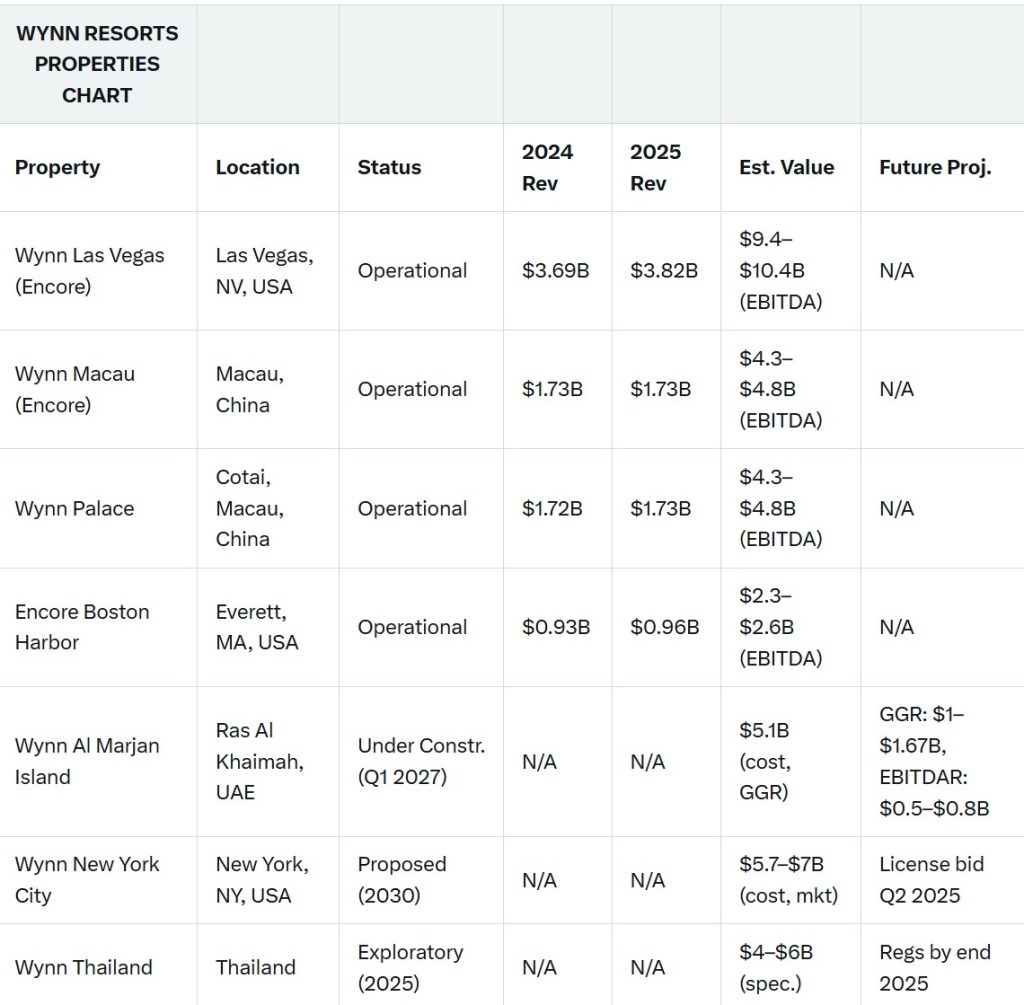The width and height of the screenshot is (1024, 1005).
Task: Click the License bid Q2 2025 cell
Action: pos(931,880)
